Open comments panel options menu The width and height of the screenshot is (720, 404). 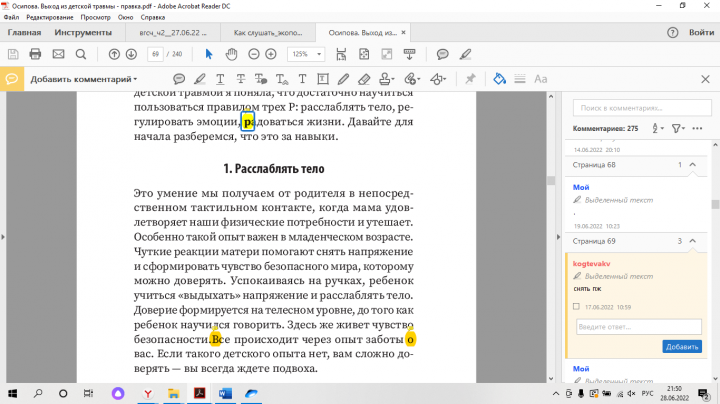click(697, 129)
